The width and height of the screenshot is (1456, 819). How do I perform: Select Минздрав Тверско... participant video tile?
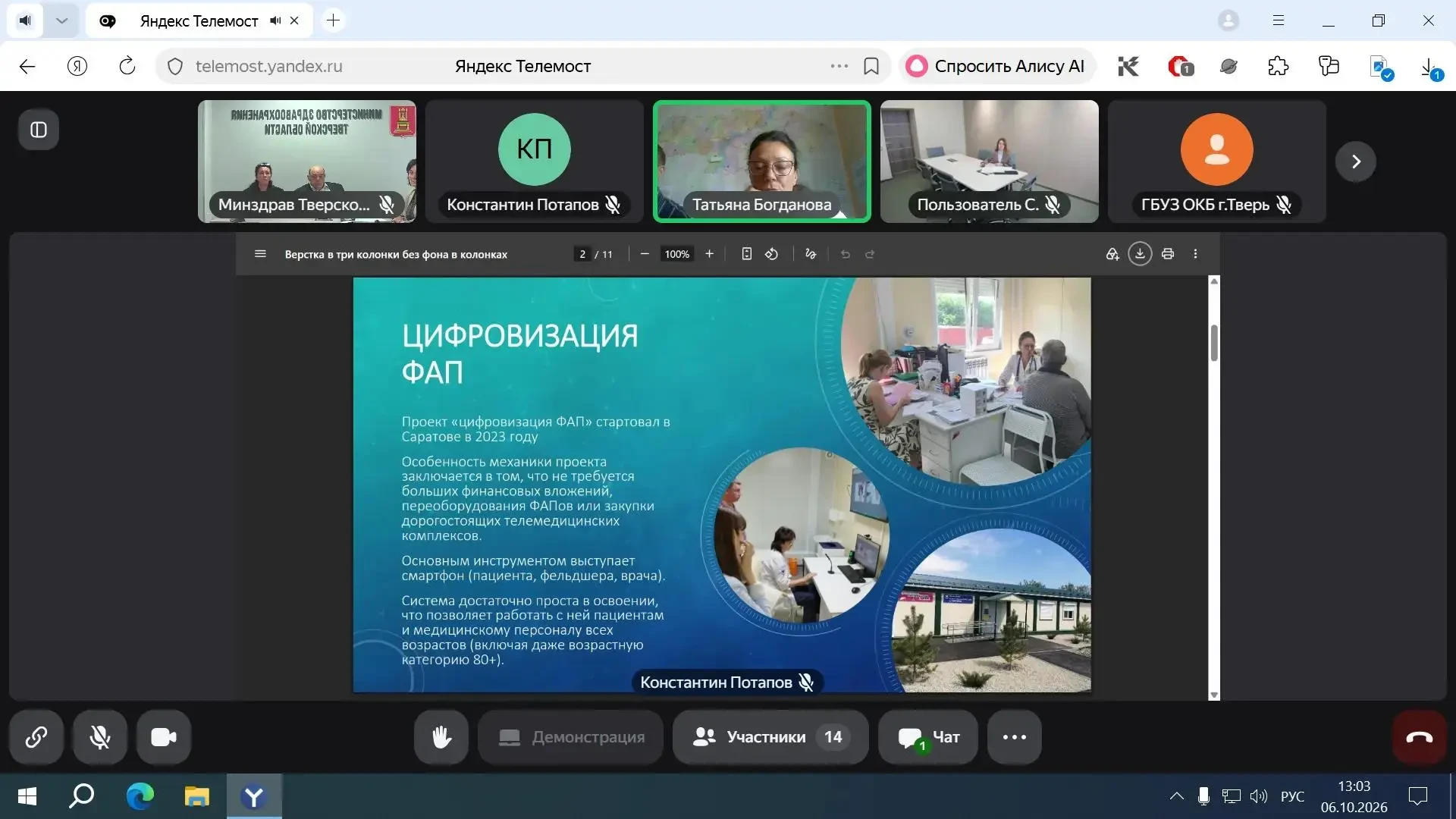(x=307, y=162)
